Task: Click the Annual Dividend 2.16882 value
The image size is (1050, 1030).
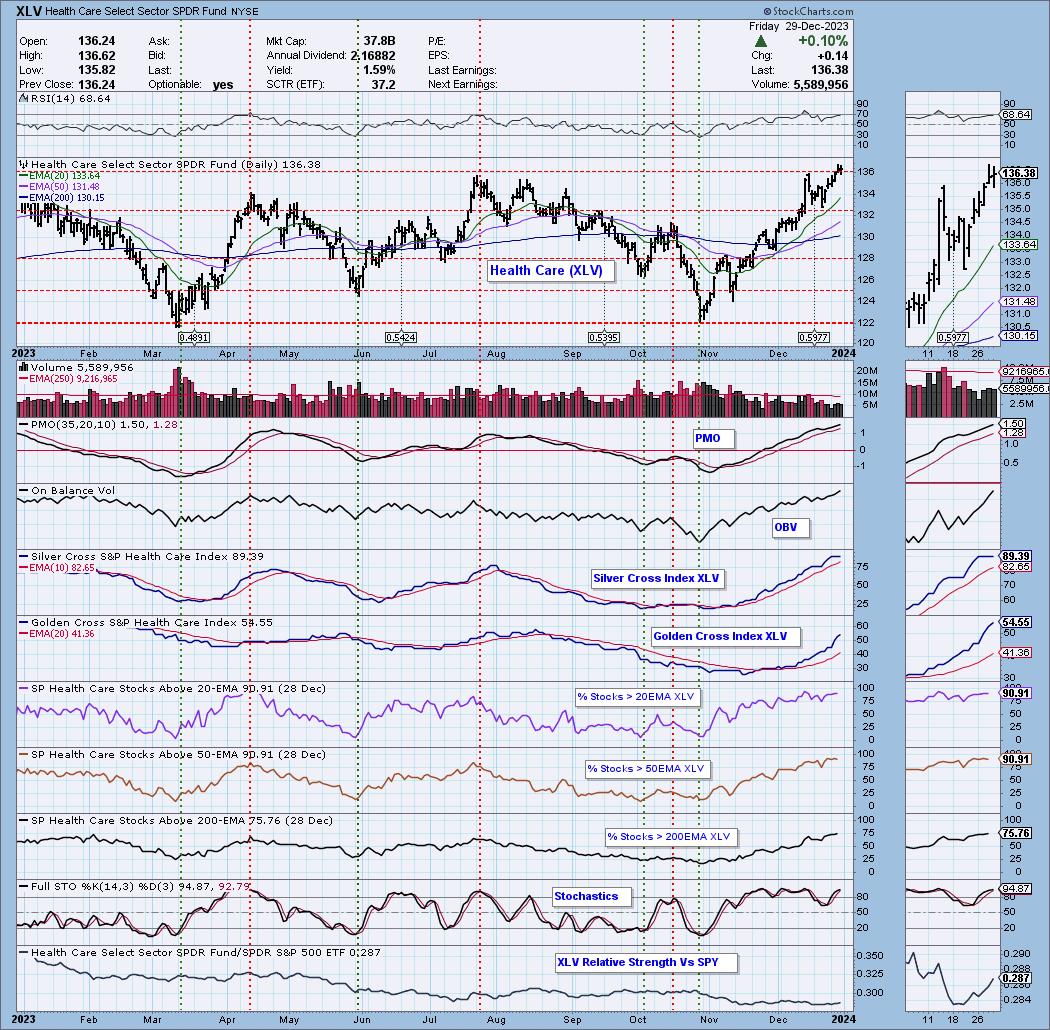Action: [373, 56]
